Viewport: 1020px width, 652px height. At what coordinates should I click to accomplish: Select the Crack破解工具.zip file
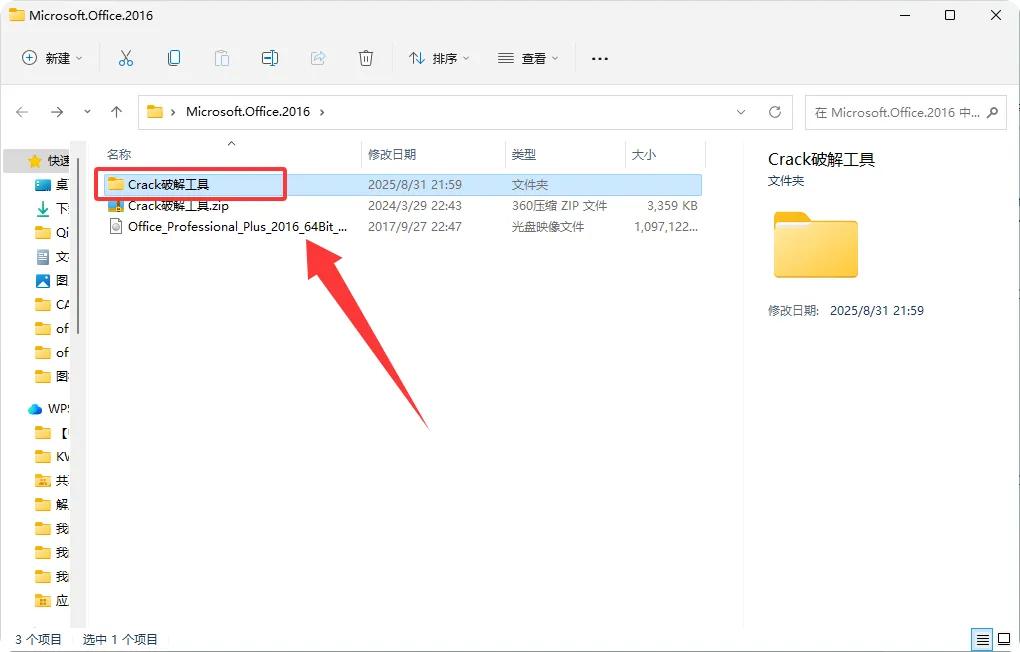tap(178, 206)
